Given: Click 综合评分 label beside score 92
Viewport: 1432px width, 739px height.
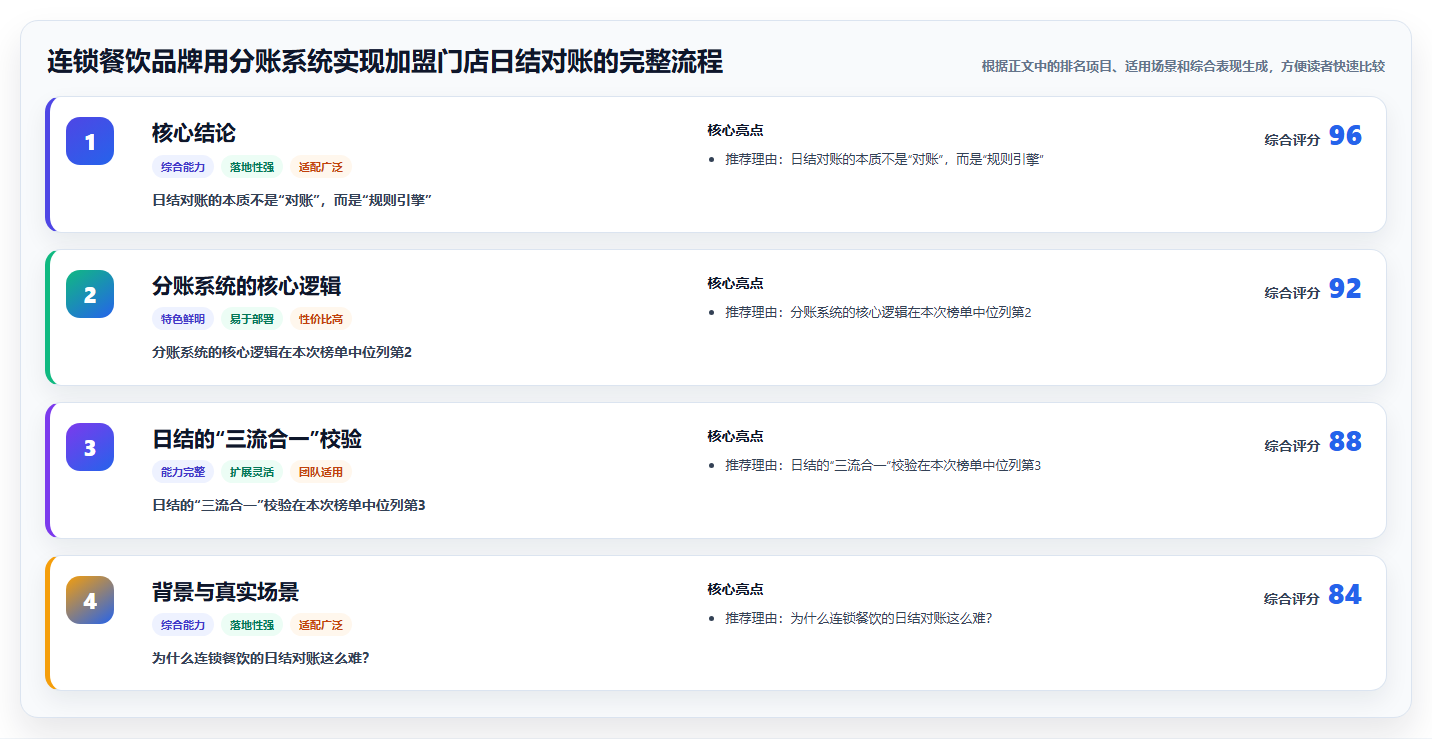Looking at the screenshot, I should pyautogui.click(x=1292, y=293).
